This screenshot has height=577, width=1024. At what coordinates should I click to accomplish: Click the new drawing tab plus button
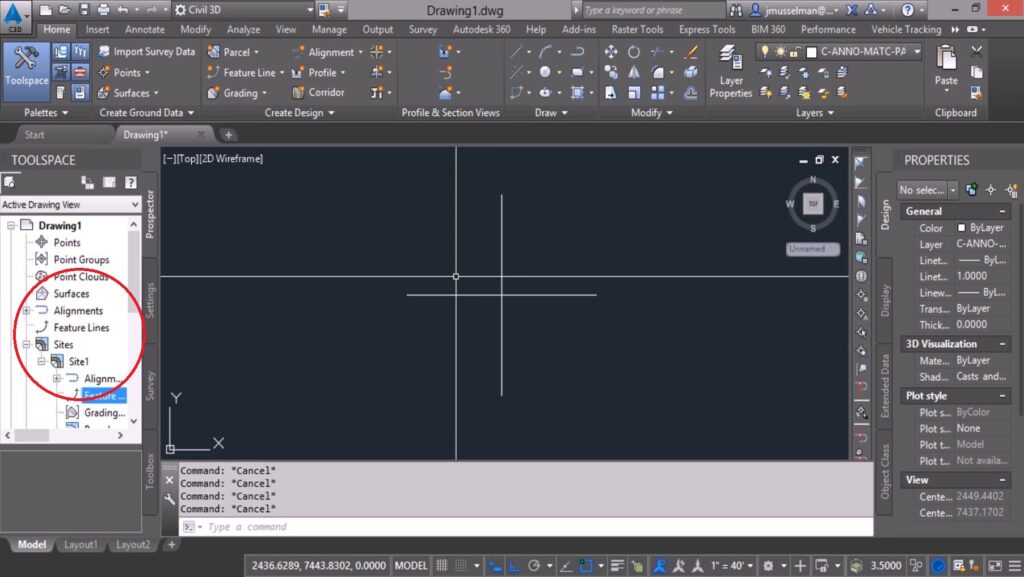click(x=228, y=135)
